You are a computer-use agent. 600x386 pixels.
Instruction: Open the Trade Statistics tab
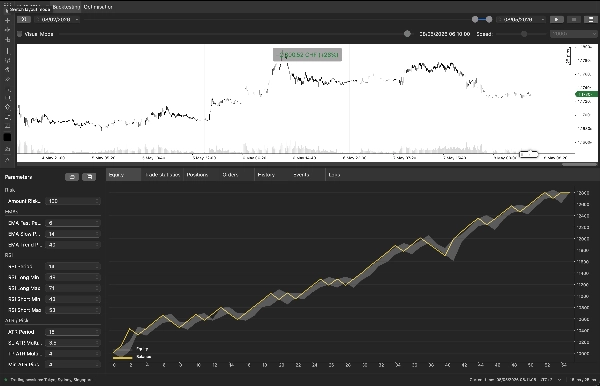click(x=162, y=175)
